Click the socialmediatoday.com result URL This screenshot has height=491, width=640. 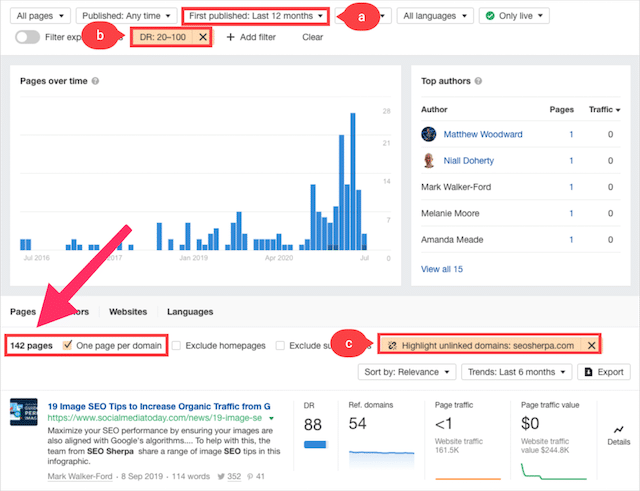pos(155,418)
